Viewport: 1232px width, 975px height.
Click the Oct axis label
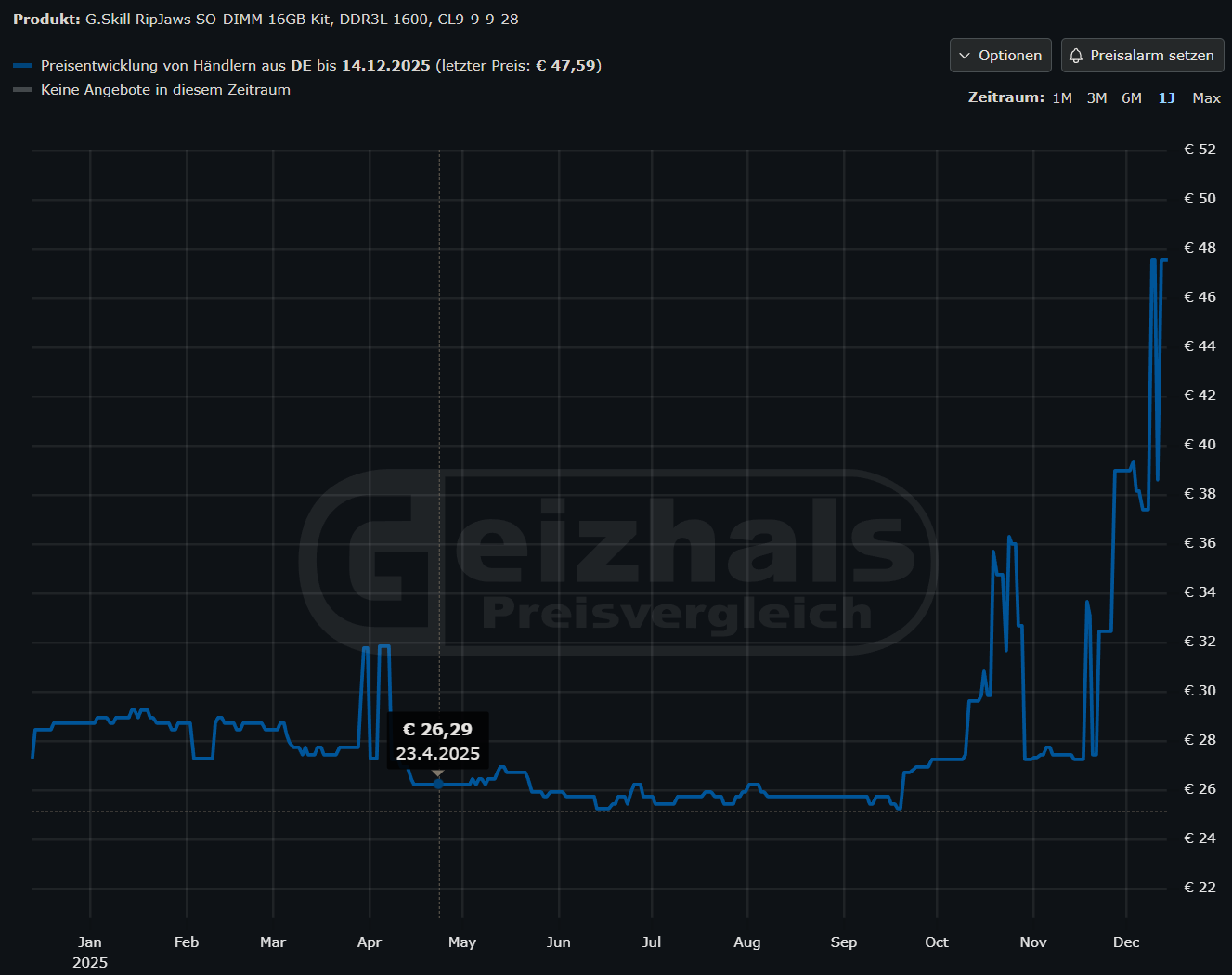pos(937,942)
